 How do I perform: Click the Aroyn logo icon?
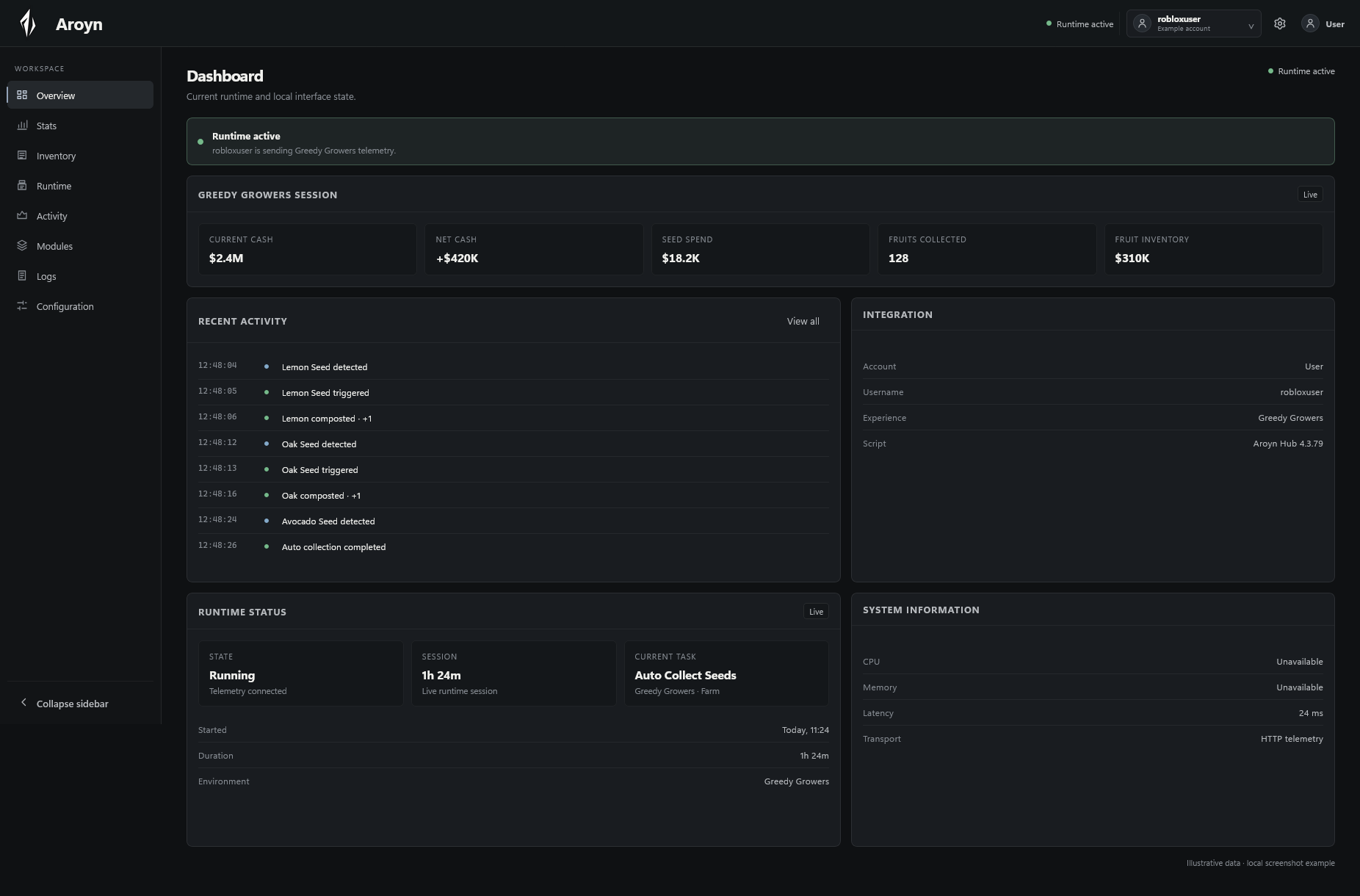pyautogui.click(x=28, y=24)
